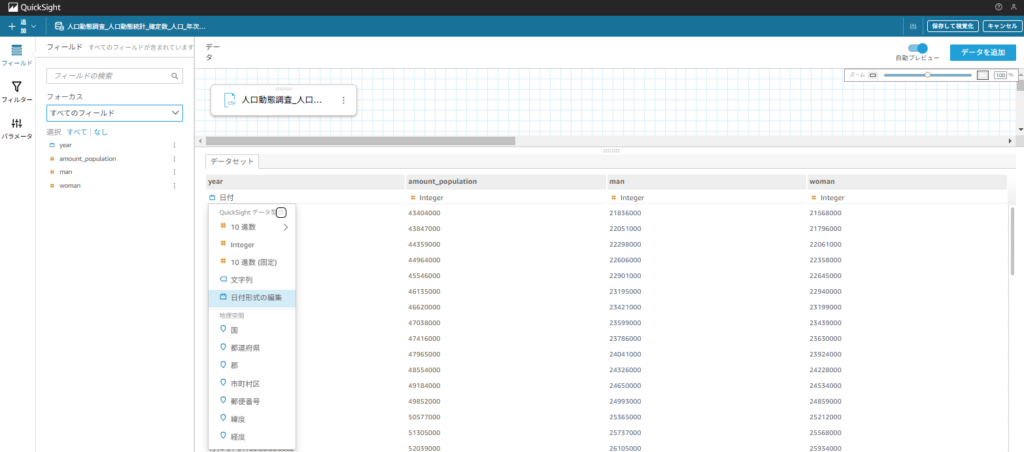Click the help question-mark icon
Viewport: 1024px width, 452px height.
click(x=998, y=7)
